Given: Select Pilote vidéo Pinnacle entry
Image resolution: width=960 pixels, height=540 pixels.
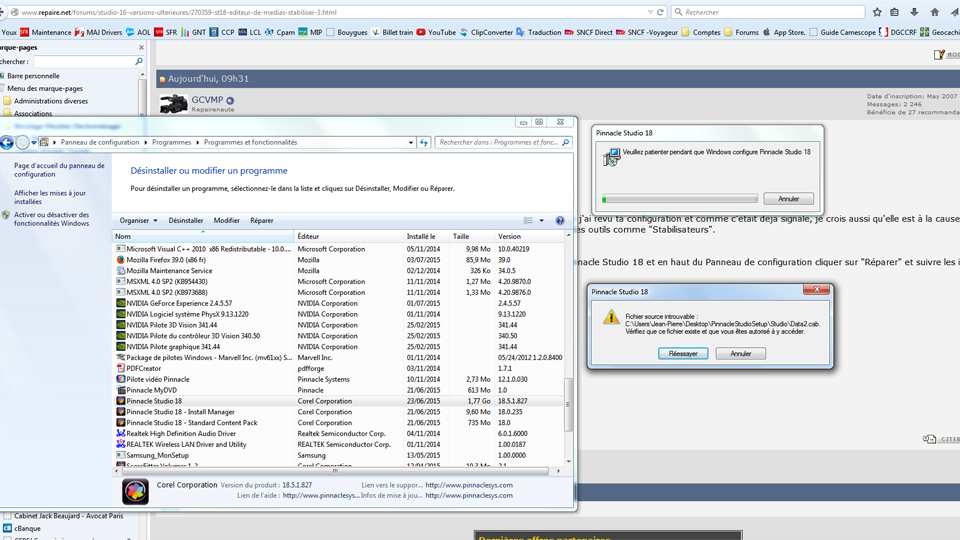Looking at the screenshot, I should point(339,380).
